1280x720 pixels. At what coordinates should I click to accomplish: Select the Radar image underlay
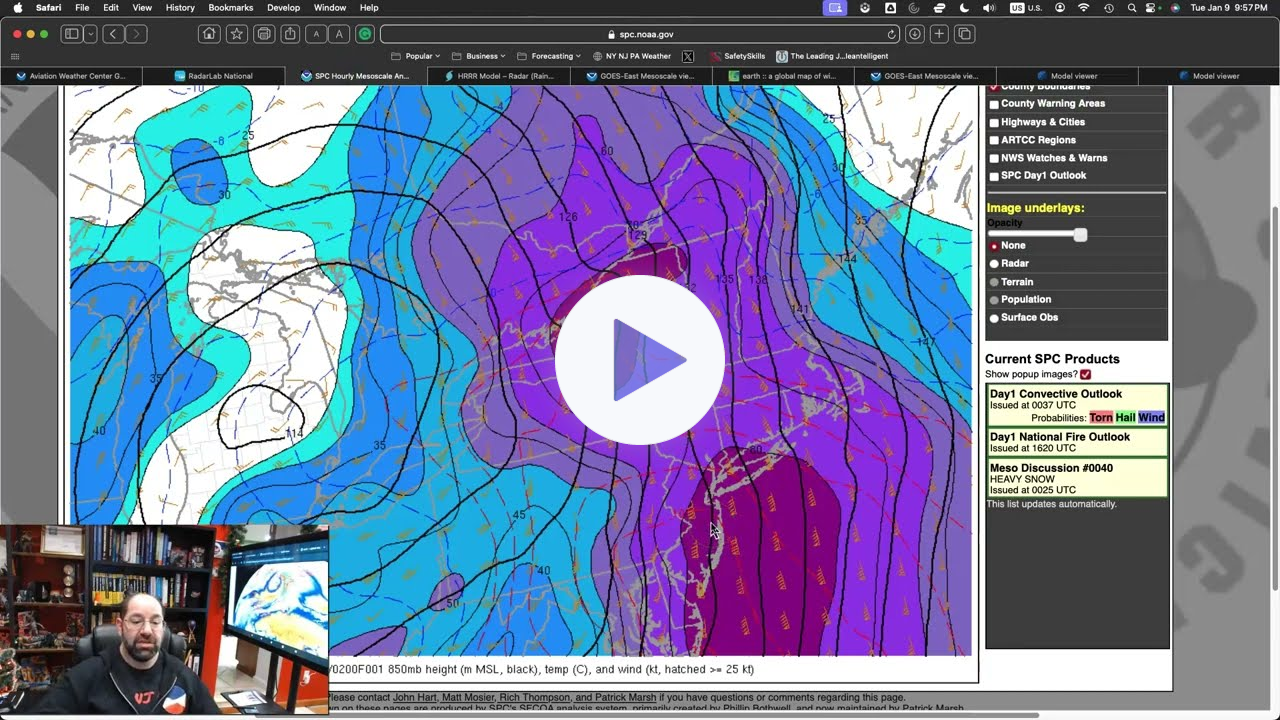pyautogui.click(x=993, y=263)
